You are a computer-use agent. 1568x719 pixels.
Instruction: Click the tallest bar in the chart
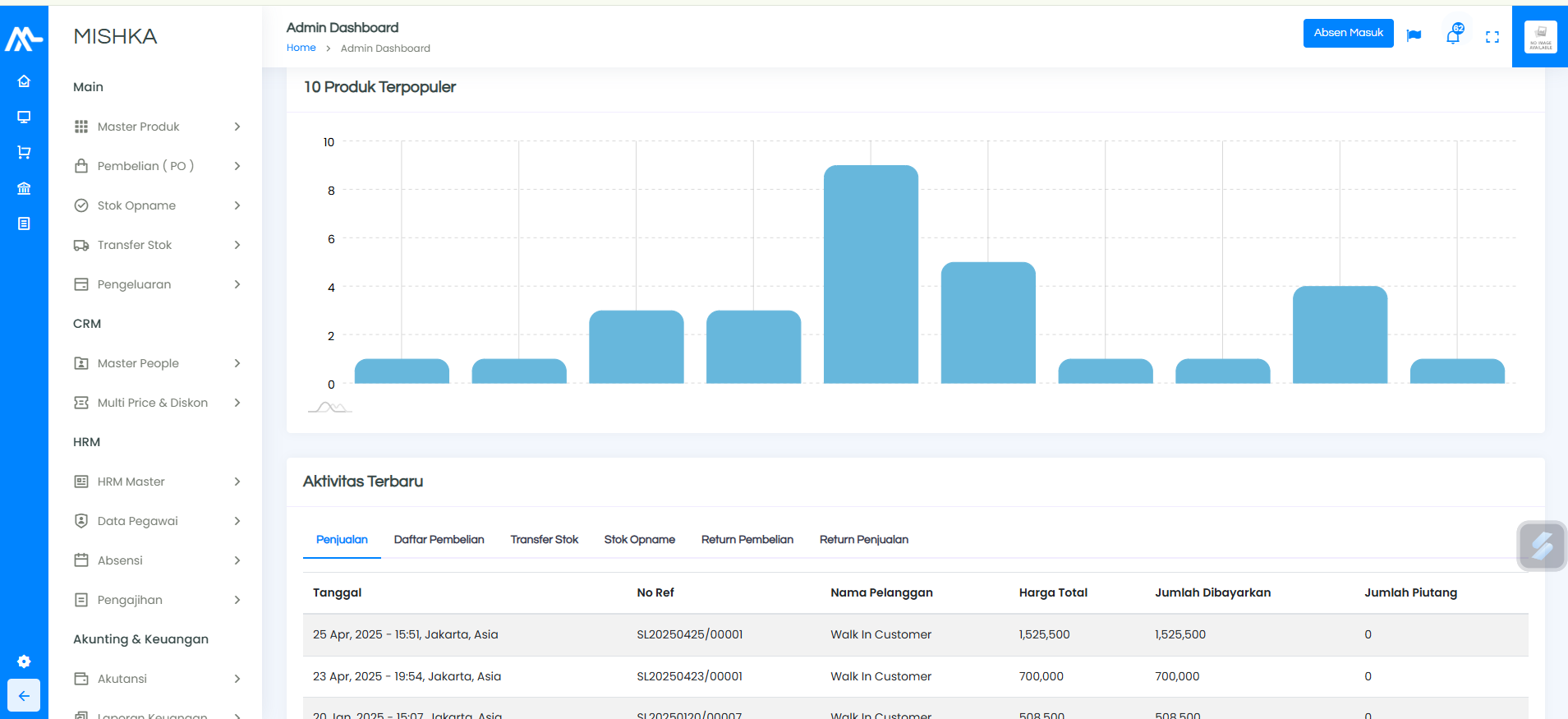(x=871, y=274)
